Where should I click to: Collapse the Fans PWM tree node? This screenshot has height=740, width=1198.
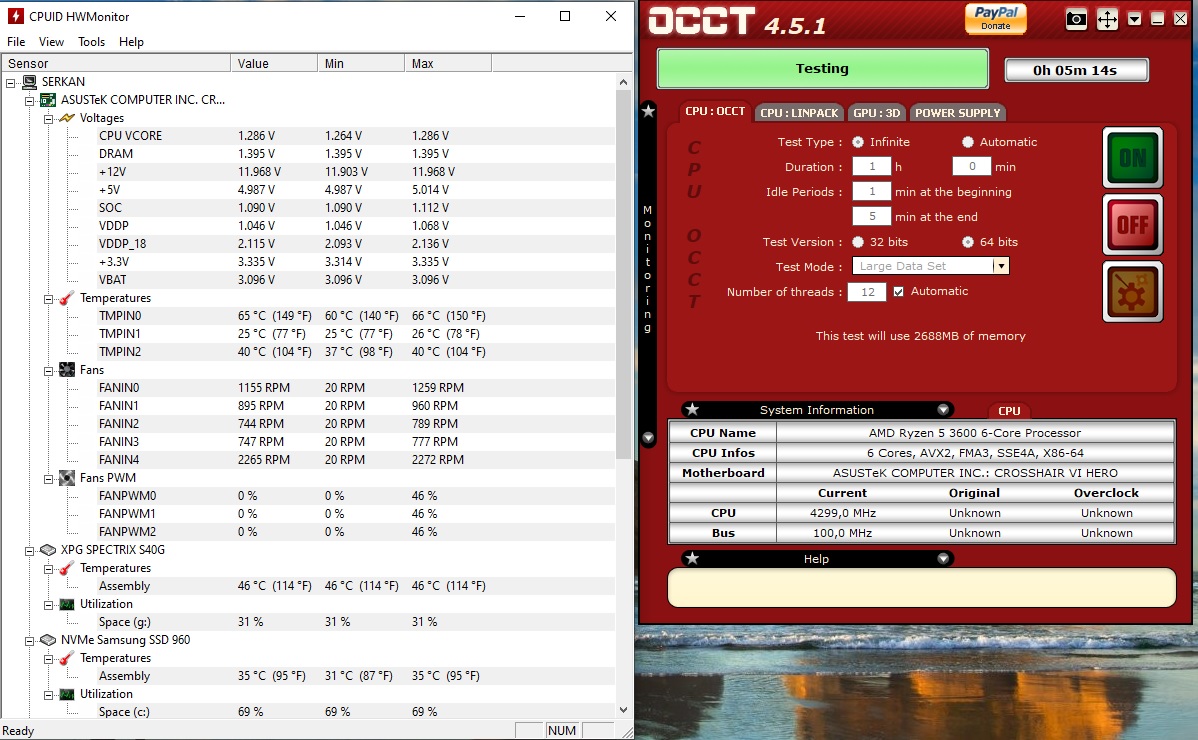(48, 479)
